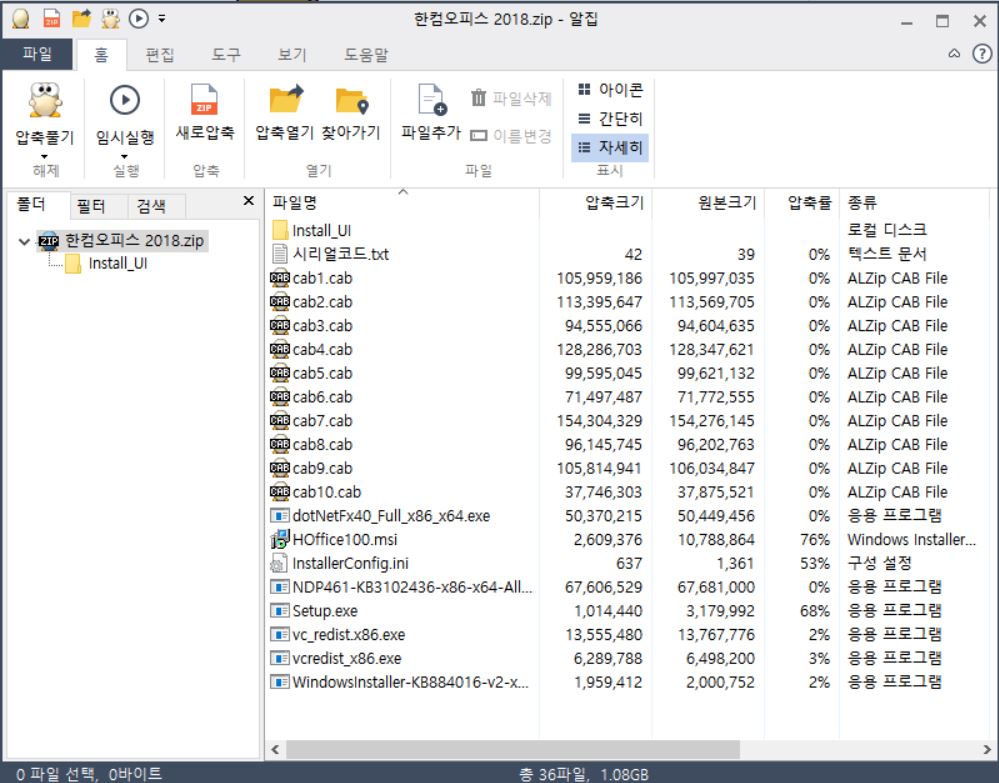The image size is (999, 783).
Task: Click the help question mark icon
Action: point(982,54)
